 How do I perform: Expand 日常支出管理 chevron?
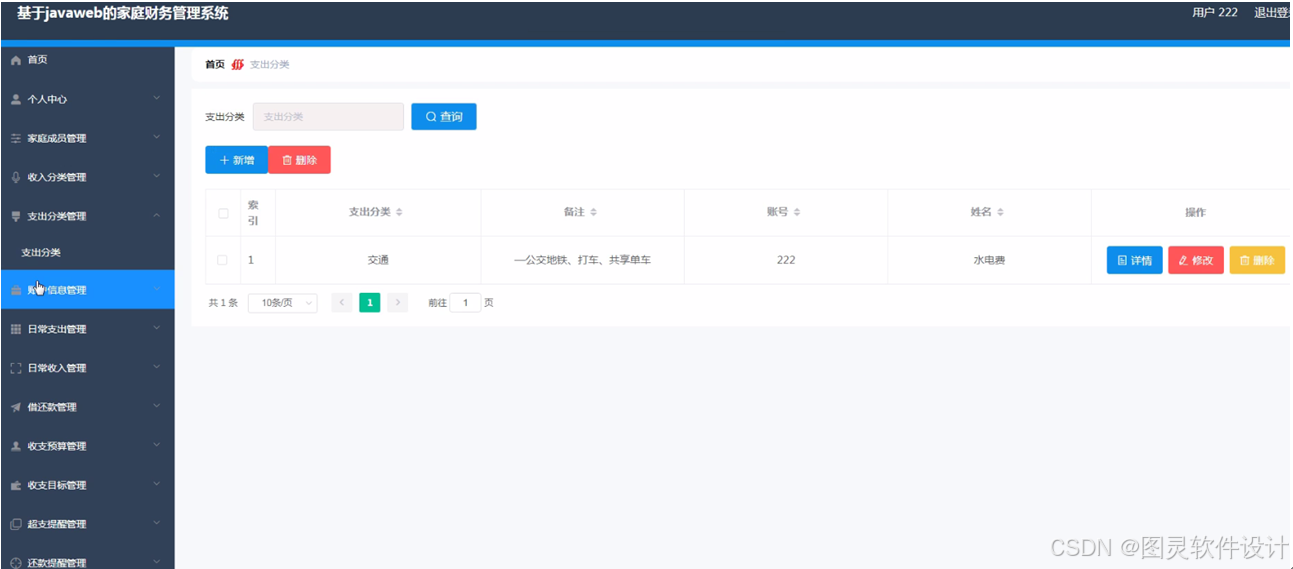(157, 328)
